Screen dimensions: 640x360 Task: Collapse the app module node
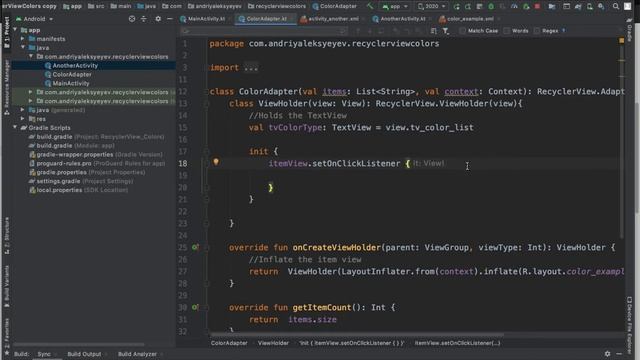point(16,30)
